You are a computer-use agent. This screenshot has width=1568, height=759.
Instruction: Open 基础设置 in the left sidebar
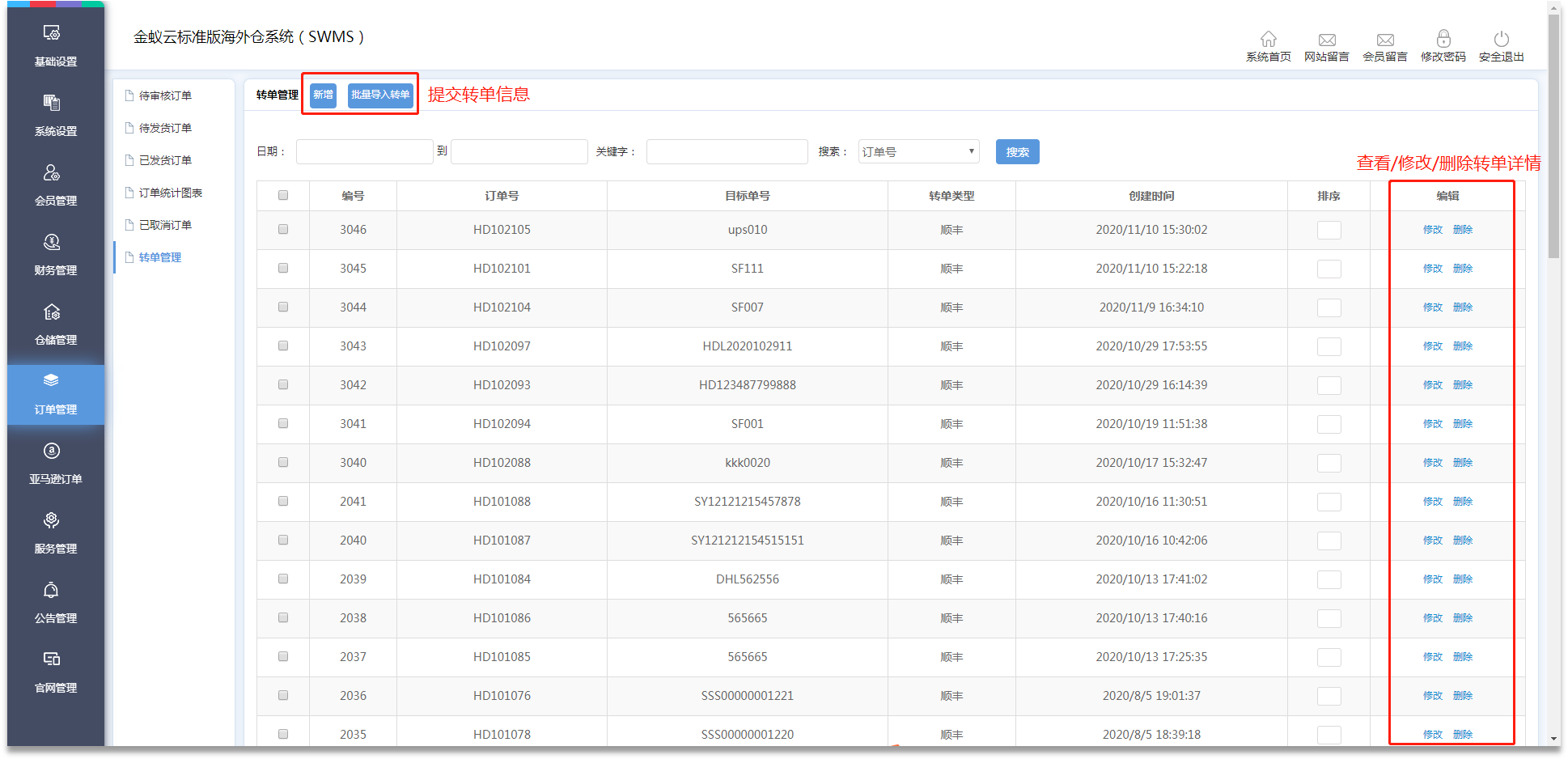55,45
